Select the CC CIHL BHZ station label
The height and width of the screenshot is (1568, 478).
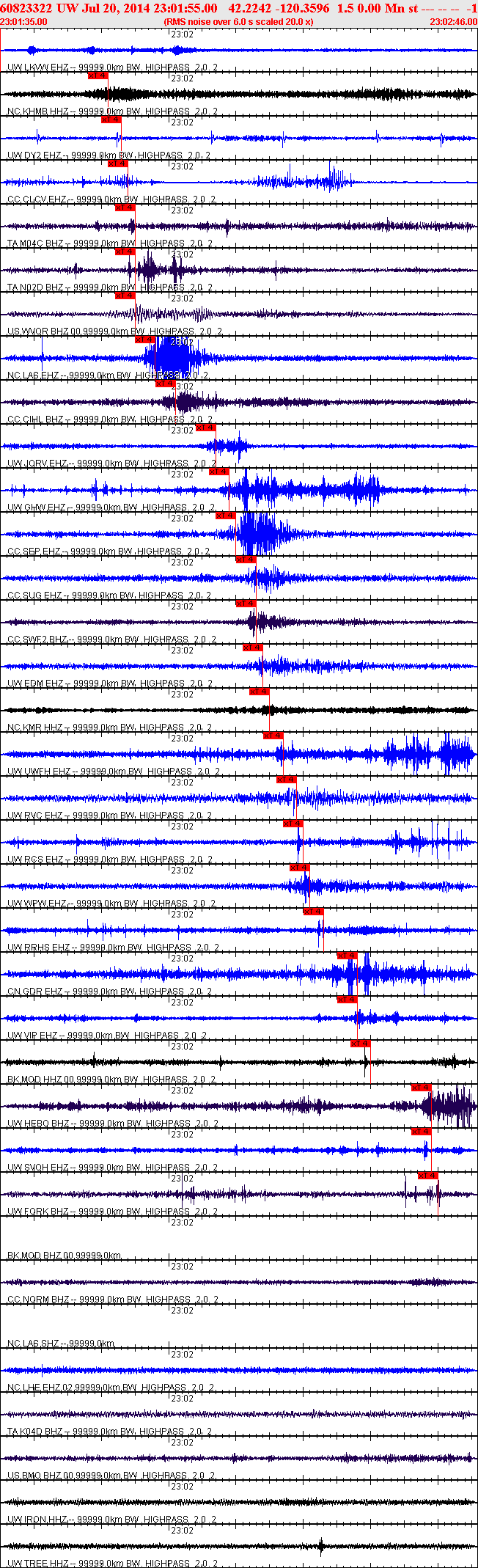coord(110,420)
